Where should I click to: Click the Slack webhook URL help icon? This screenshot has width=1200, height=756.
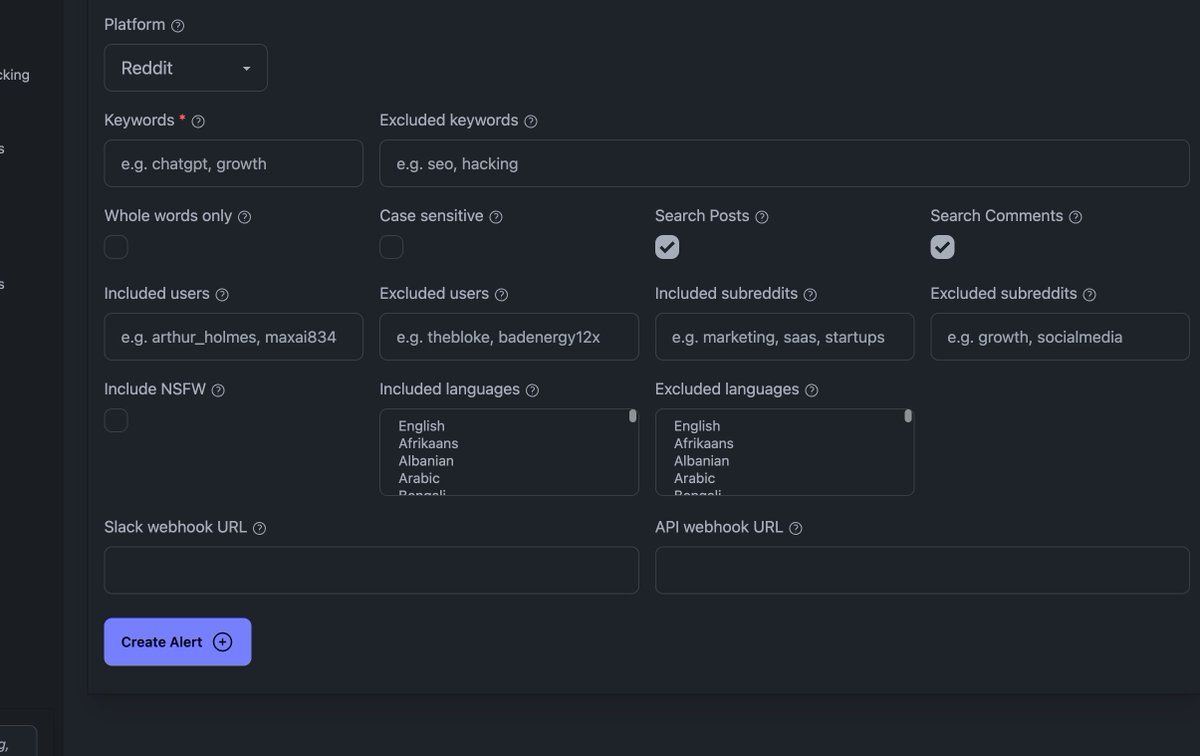[259, 527]
